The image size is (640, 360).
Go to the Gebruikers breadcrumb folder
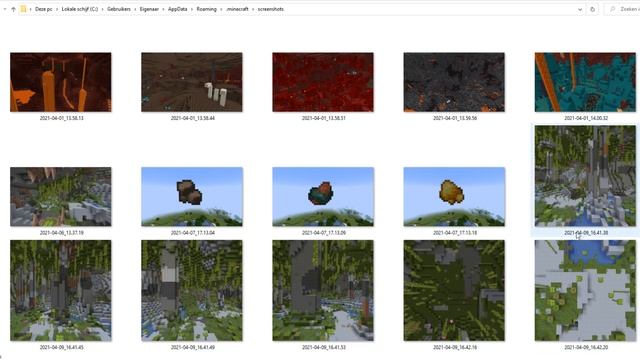(119, 9)
